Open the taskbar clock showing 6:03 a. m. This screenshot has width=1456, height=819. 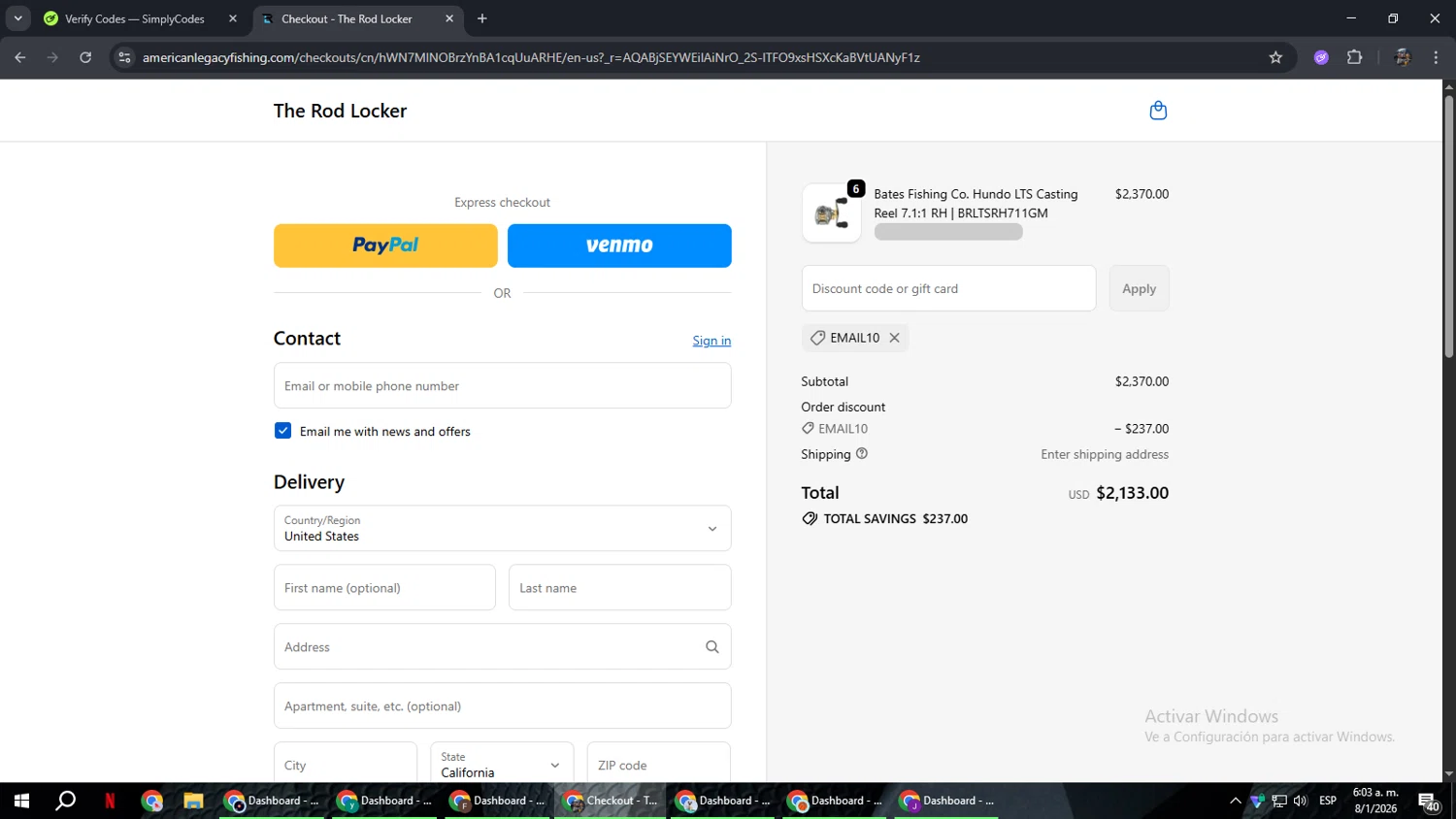pos(1375,801)
